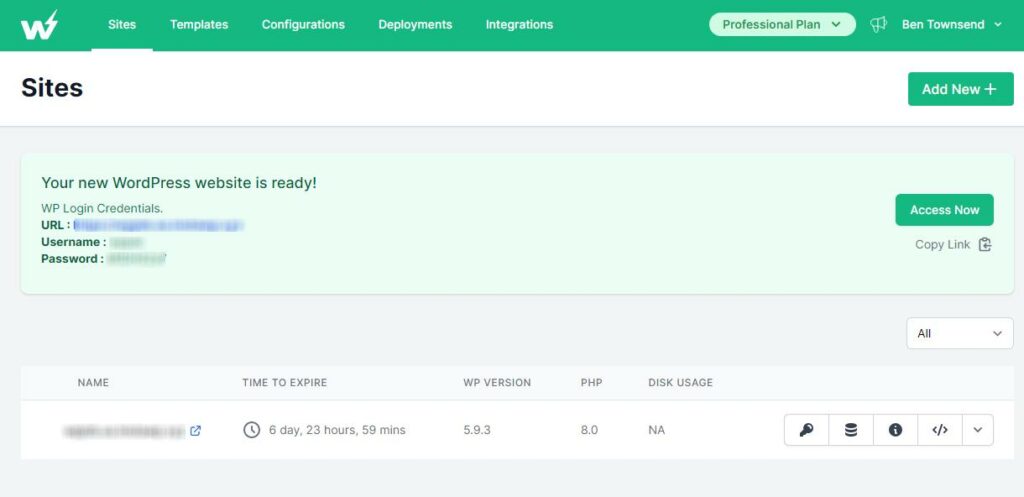The image size is (1024, 497).
Task: Click the clipboard icon beside Copy Link
Action: point(985,244)
